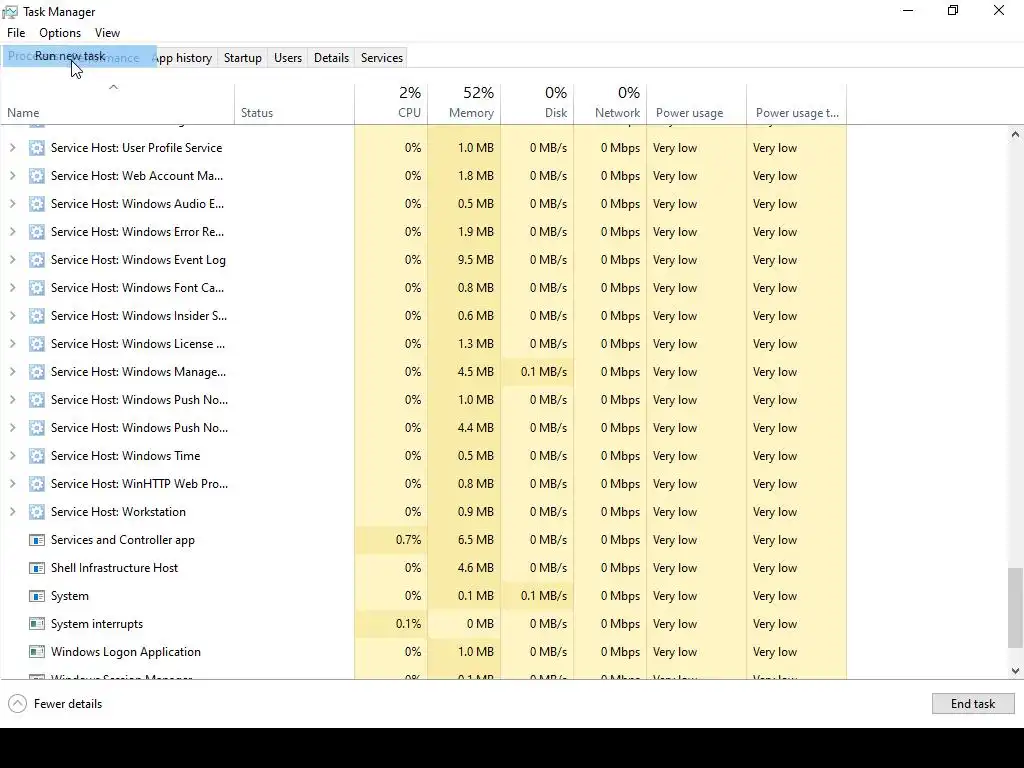Click the Shell Infrastructure Host icon

[37, 568]
